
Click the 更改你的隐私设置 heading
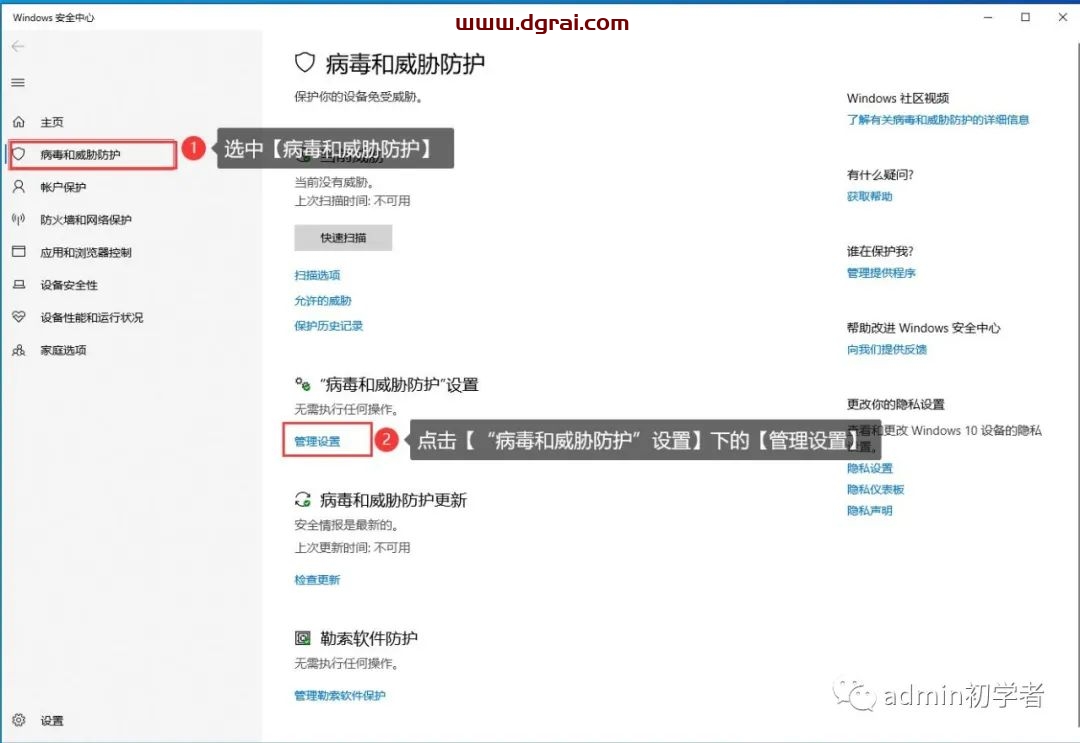pyautogui.click(x=895, y=404)
